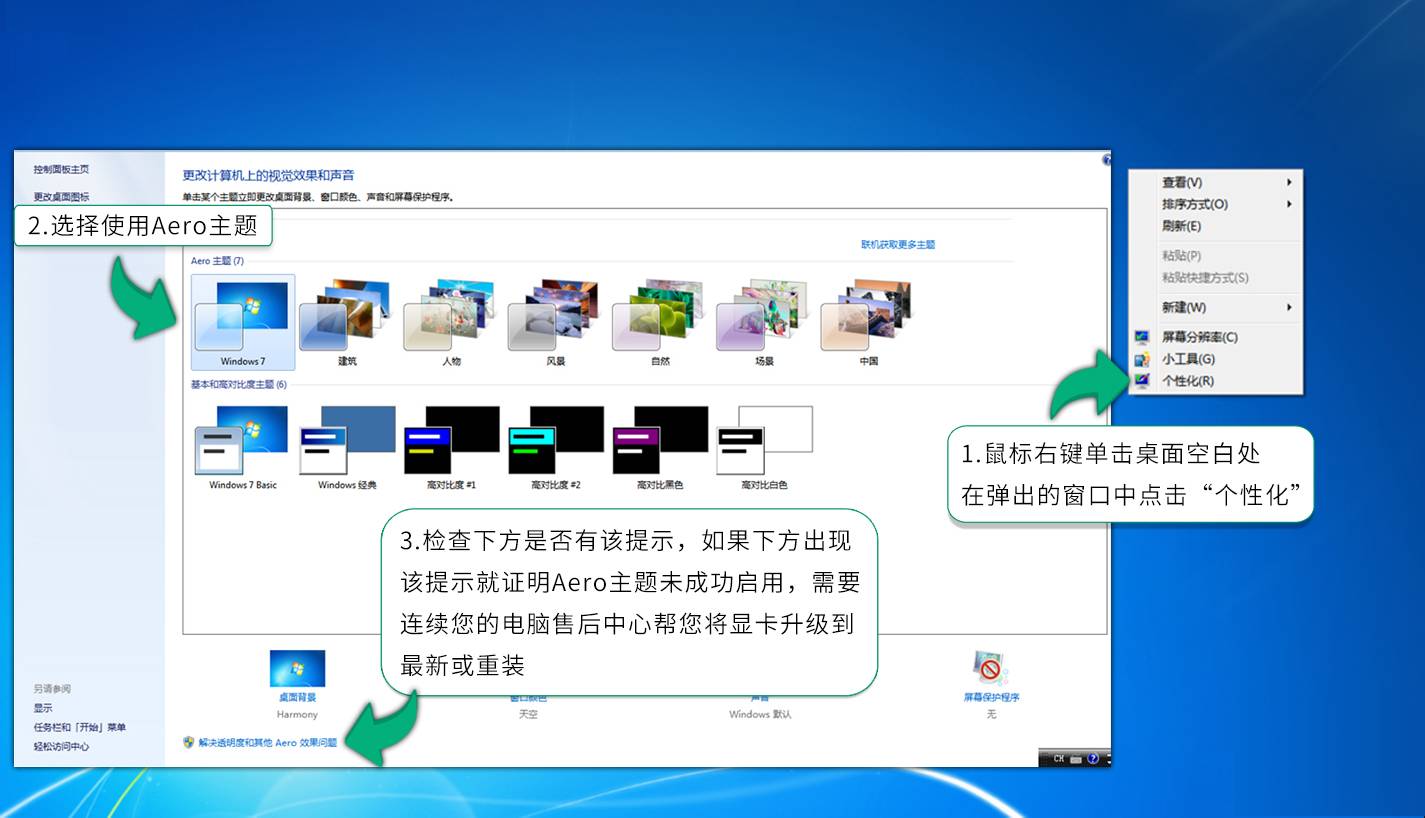Image resolution: width=1425 pixels, height=818 pixels.
Task: Click the help icon in window corner
Action: click(1106, 160)
